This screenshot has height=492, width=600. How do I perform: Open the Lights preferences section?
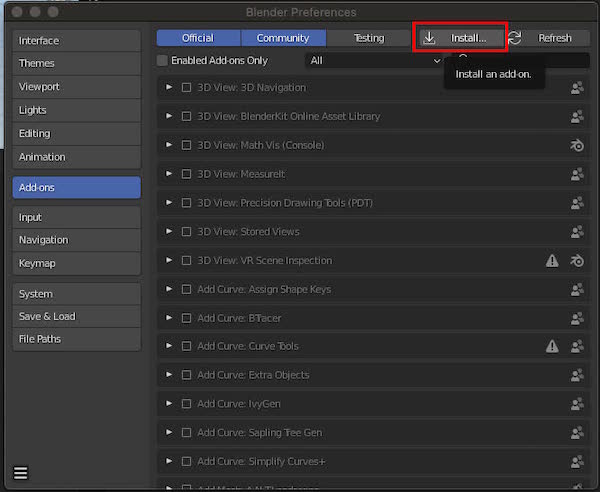point(77,111)
